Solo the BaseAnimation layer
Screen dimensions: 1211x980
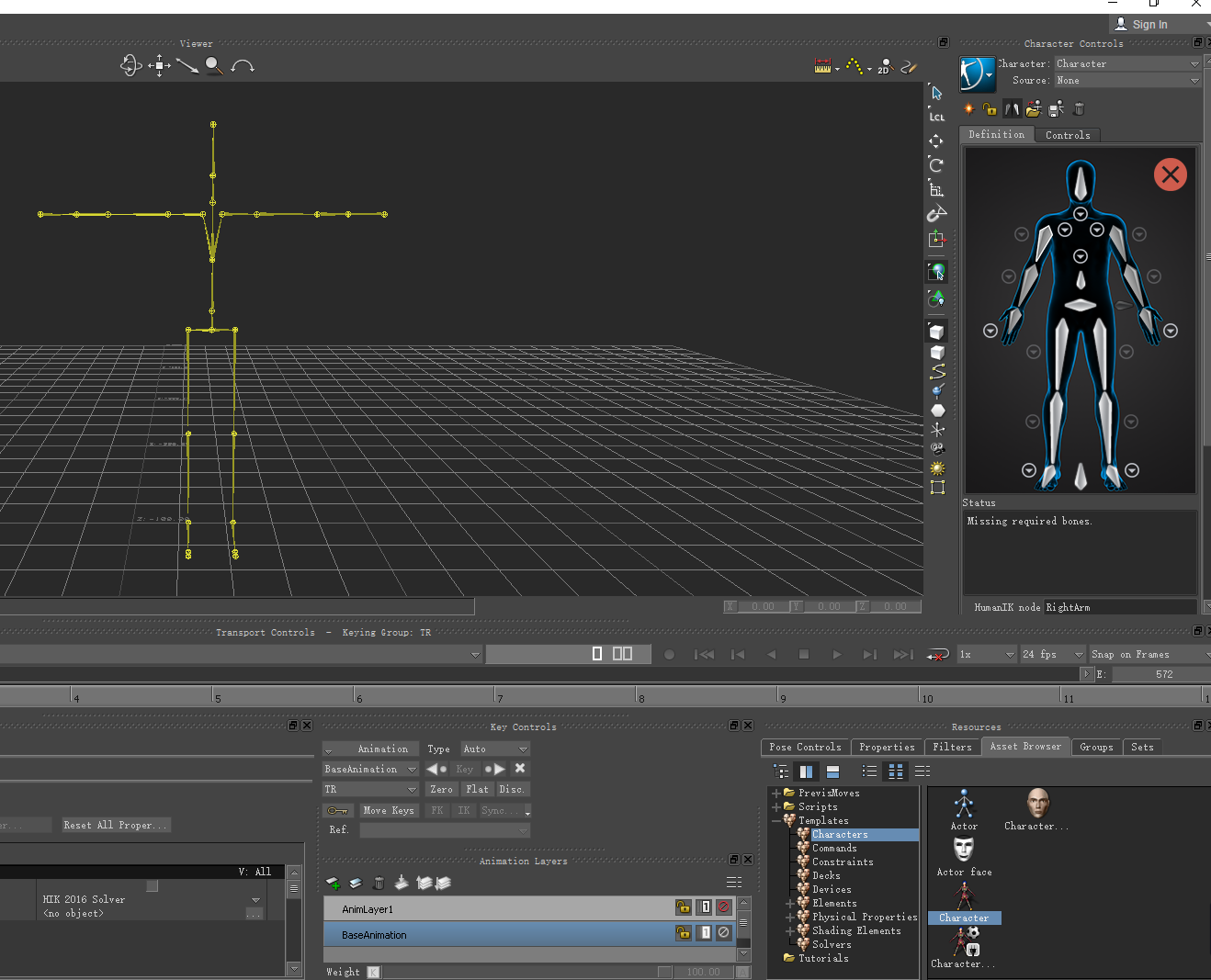point(704,932)
